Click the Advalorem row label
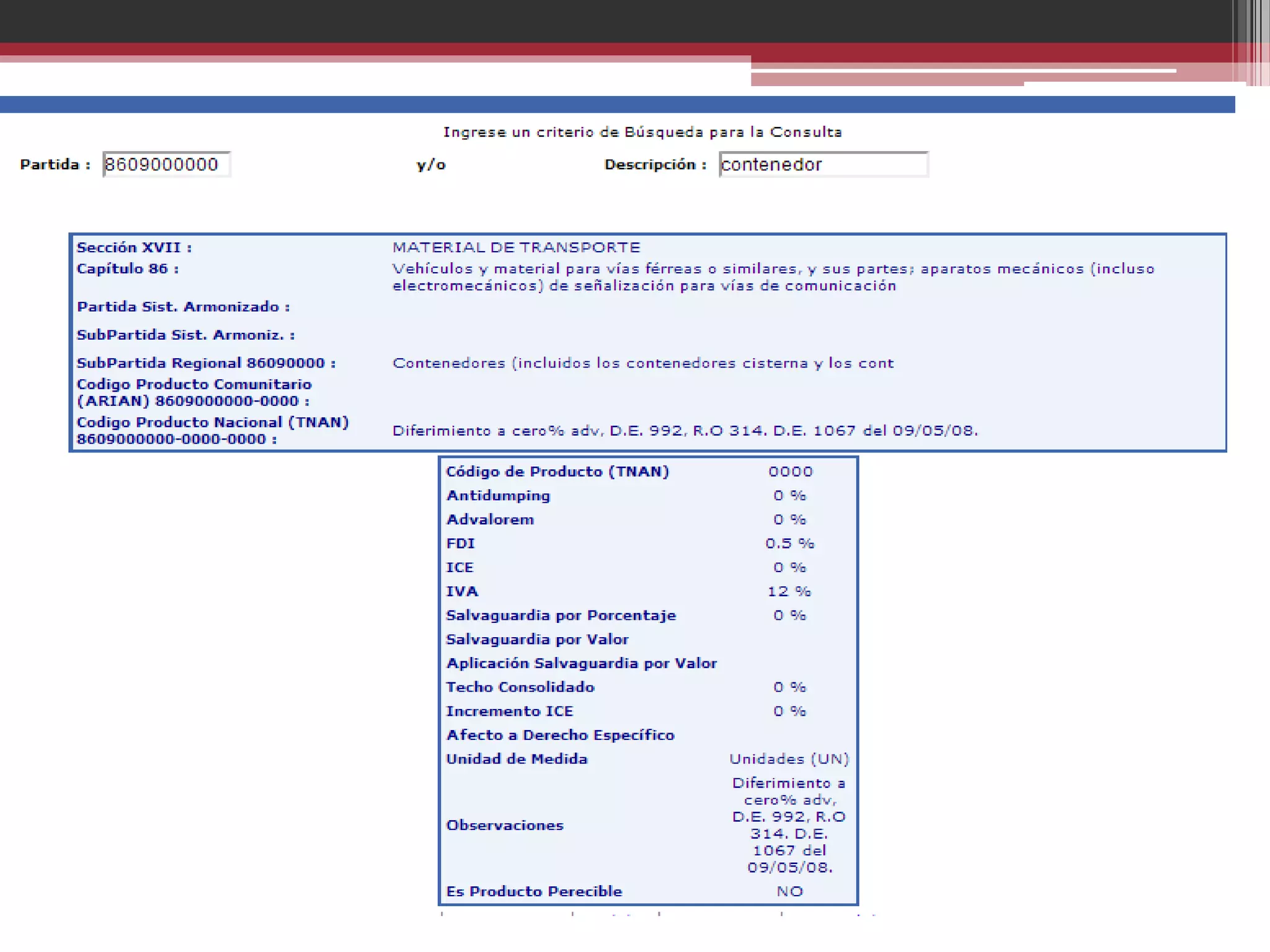 490,519
